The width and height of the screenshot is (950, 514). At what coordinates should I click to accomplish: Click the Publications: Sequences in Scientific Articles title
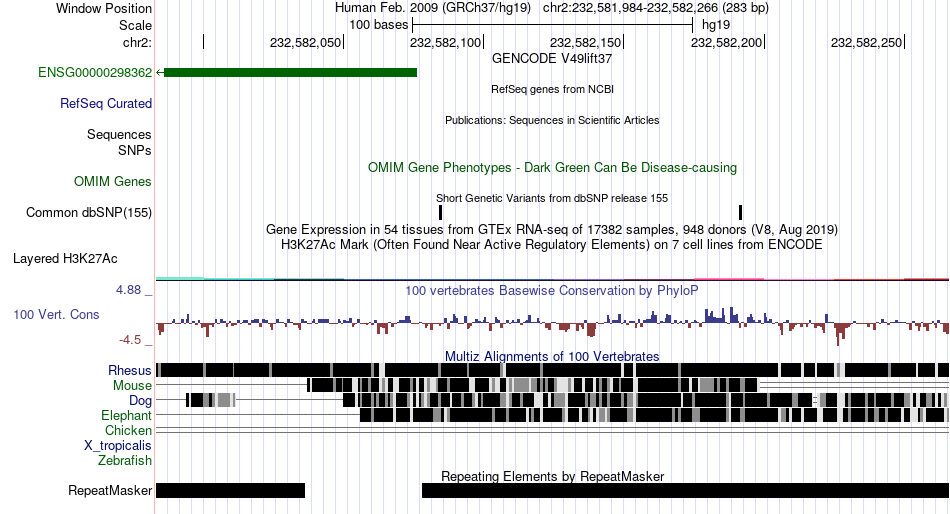coord(552,120)
